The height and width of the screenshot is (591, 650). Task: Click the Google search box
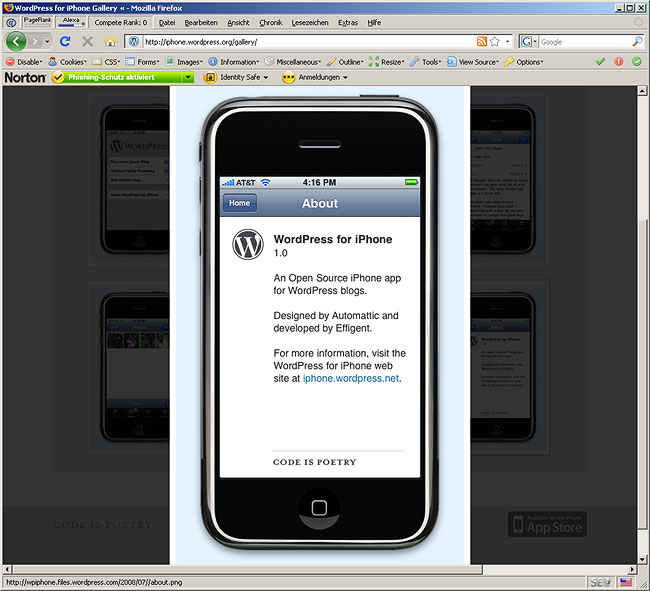[585, 41]
